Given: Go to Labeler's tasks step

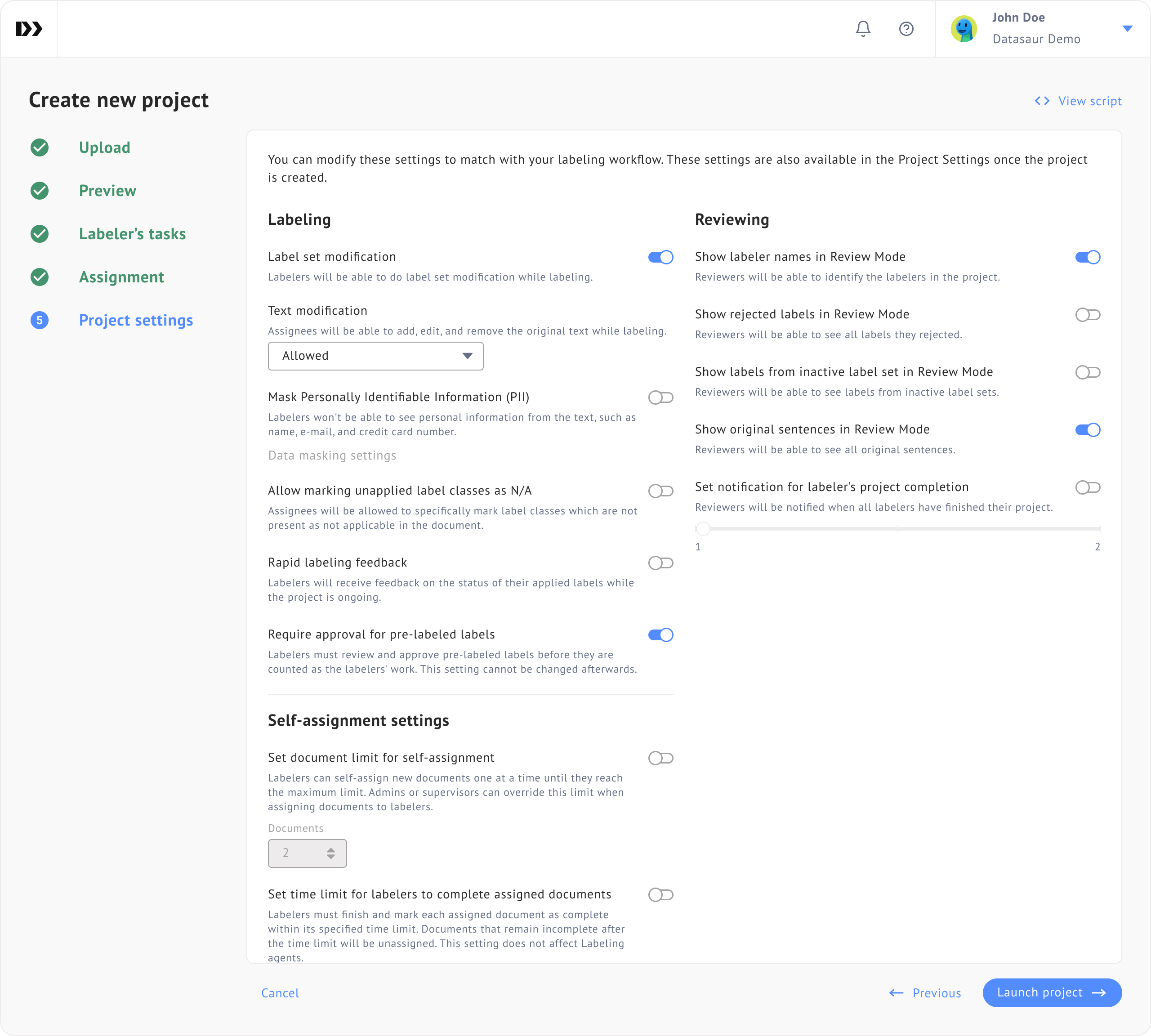Looking at the screenshot, I should click(132, 234).
